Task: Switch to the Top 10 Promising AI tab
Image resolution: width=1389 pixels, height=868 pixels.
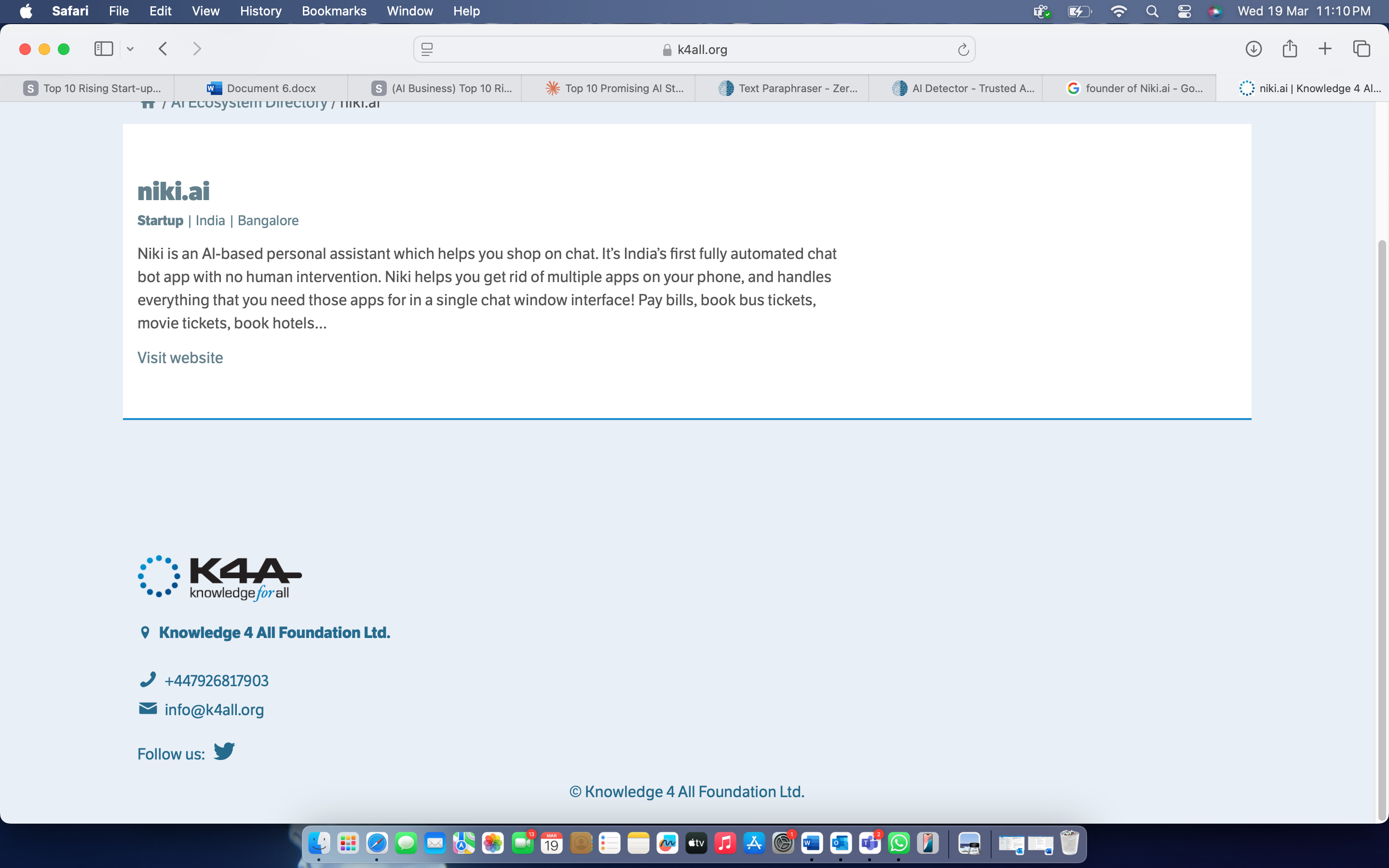Action: (x=608, y=88)
